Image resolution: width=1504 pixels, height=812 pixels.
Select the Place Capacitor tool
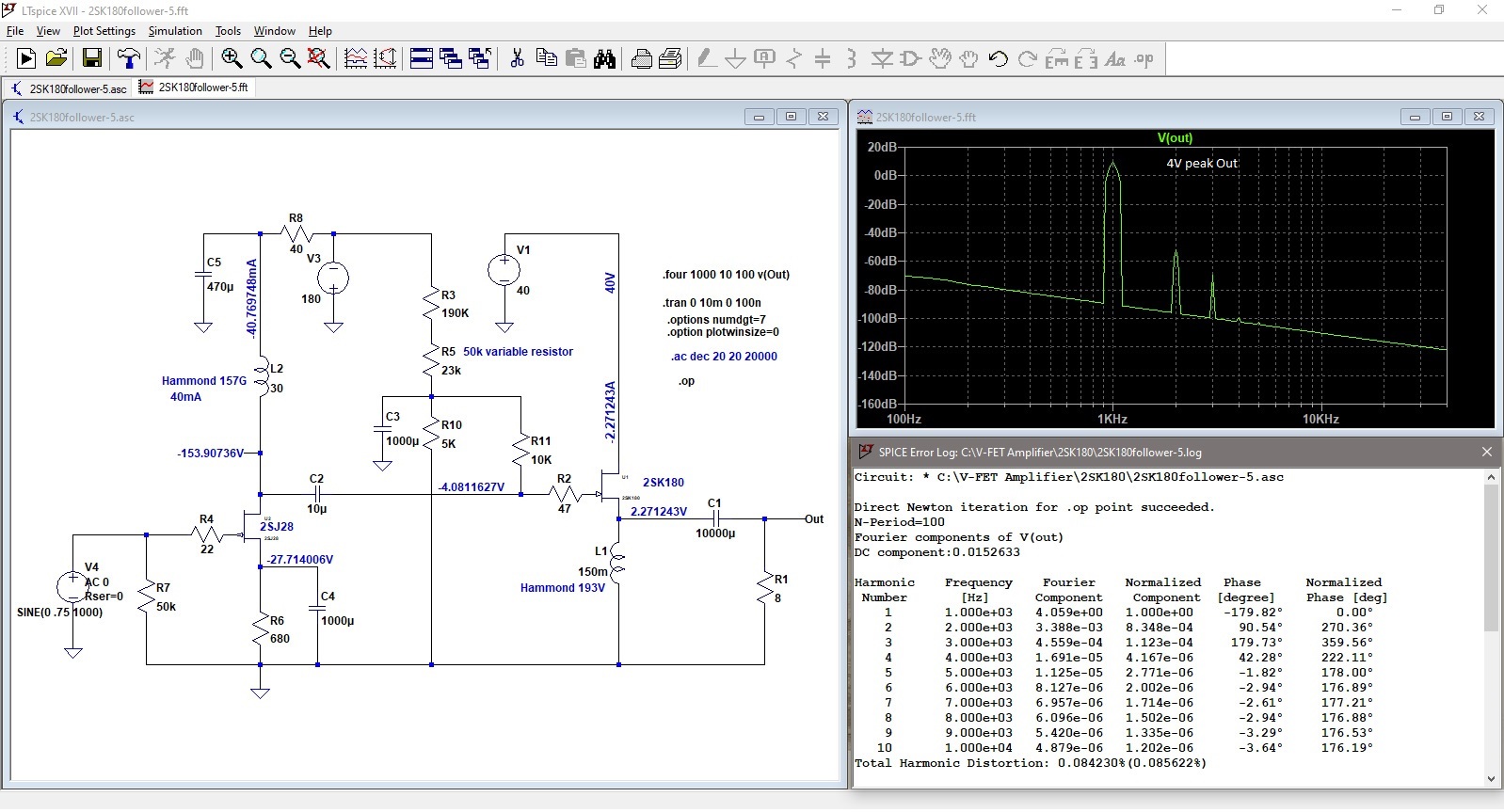coord(823,58)
